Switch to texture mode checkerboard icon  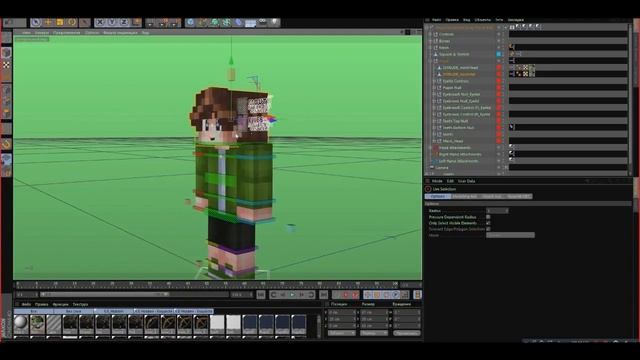[7, 64]
